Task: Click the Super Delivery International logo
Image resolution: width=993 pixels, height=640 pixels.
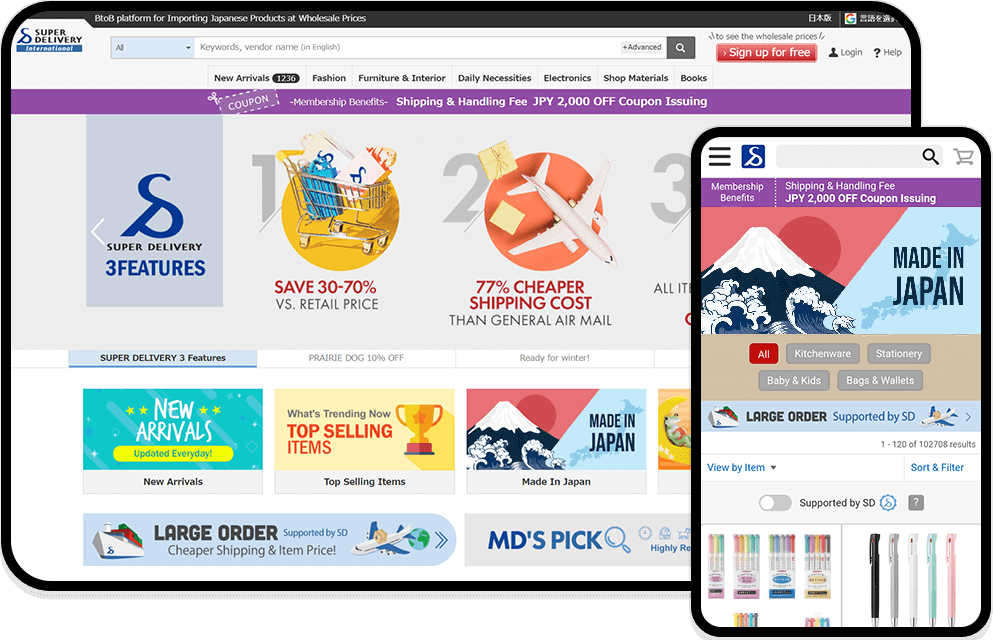Action: pyautogui.click(x=49, y=39)
